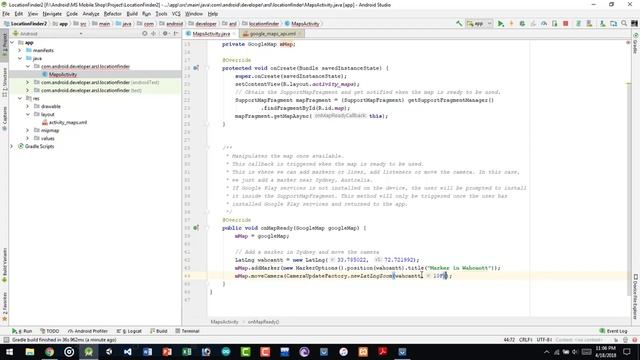
Task: Open File Explorer from the taskbar
Action: (x=30, y=352)
